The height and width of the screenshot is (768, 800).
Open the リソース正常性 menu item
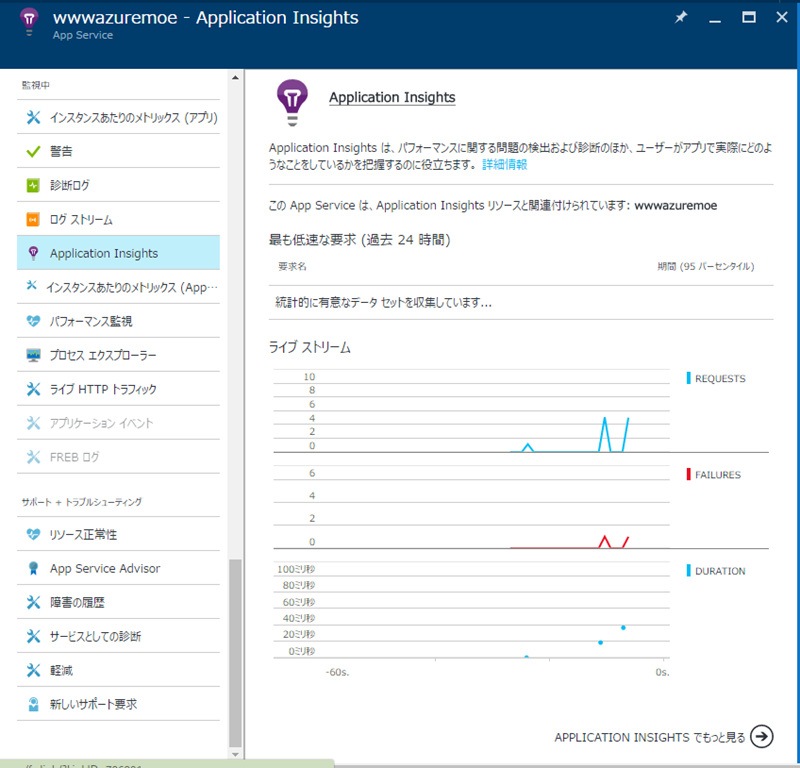click(x=118, y=534)
